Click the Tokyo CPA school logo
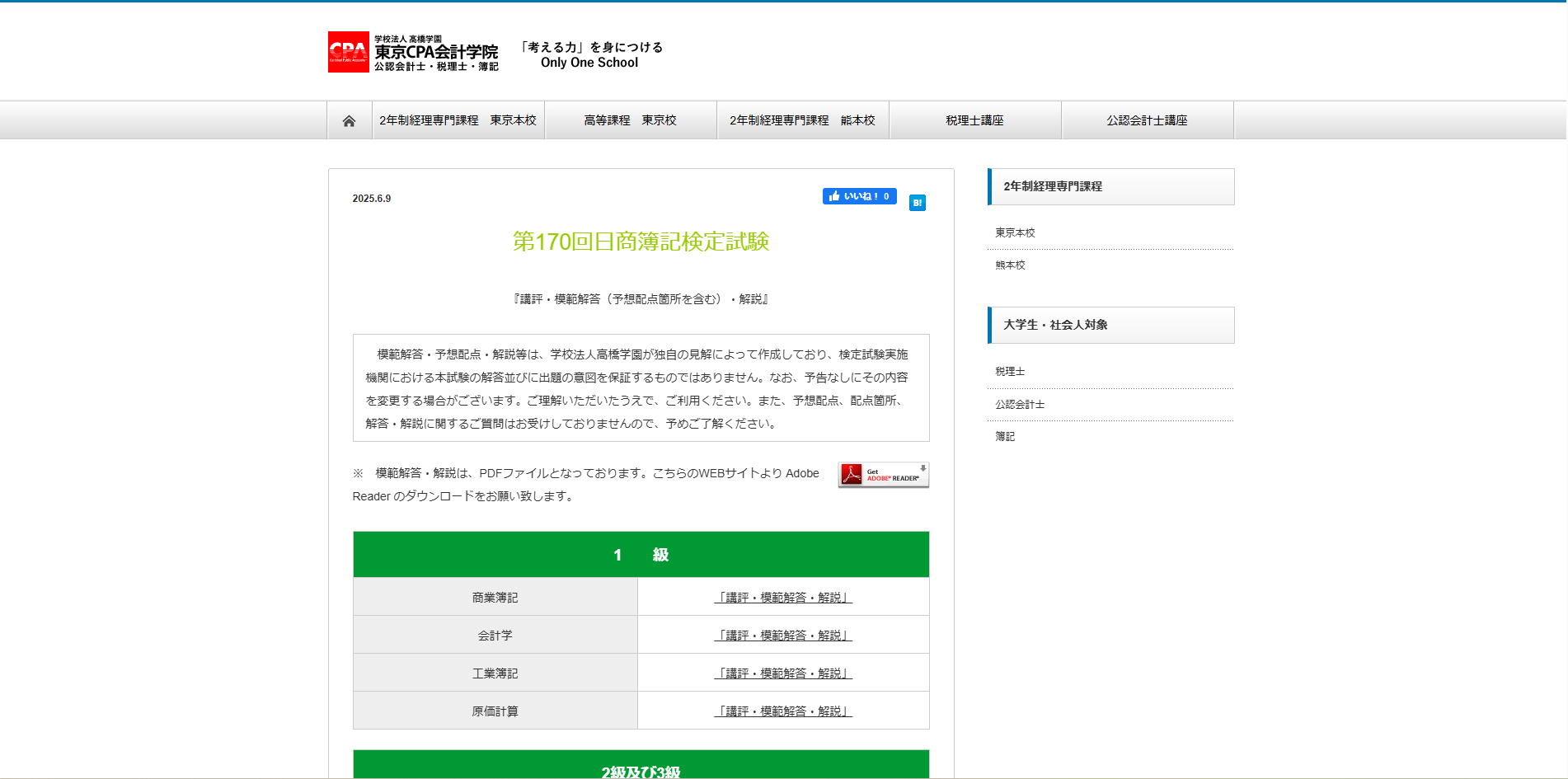 pos(413,52)
